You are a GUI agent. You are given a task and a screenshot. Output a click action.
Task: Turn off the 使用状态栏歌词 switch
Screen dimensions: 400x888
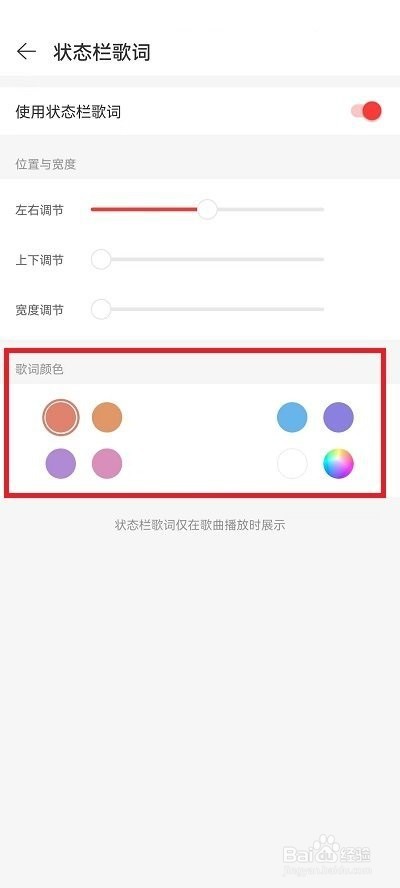367,111
